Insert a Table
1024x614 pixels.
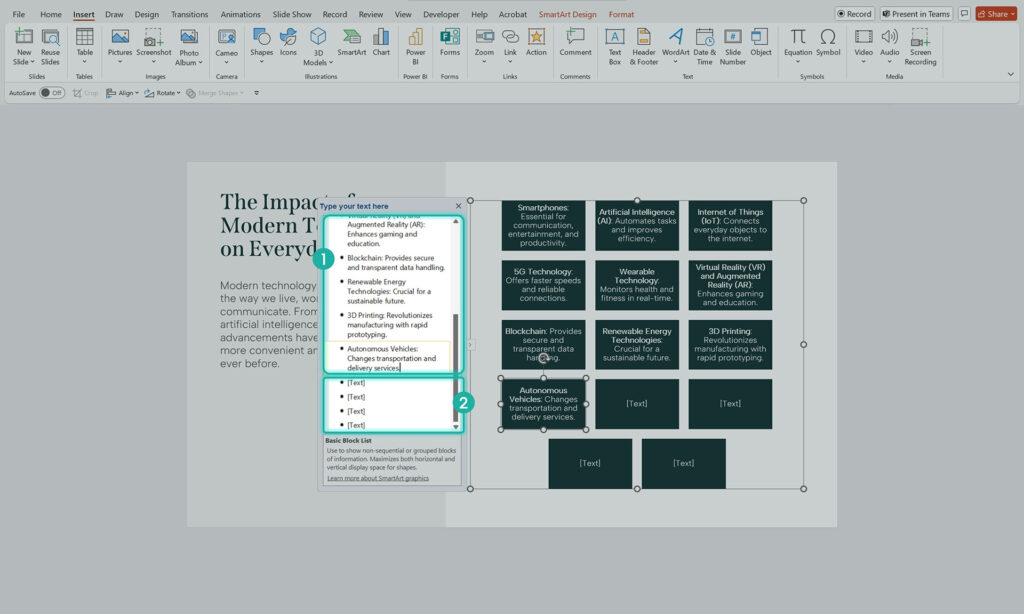(84, 46)
